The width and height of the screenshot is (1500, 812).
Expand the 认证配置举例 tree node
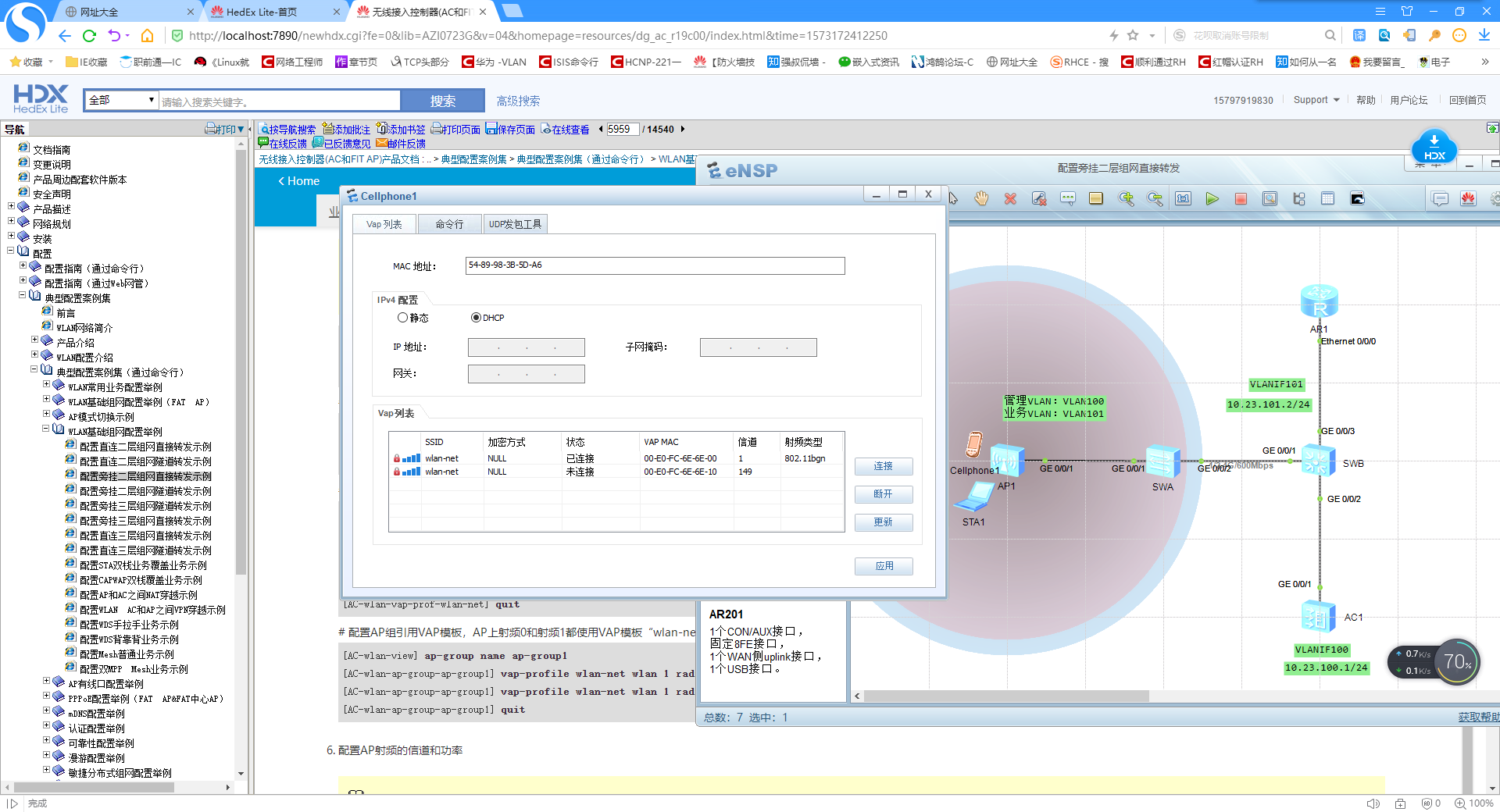[x=46, y=726]
